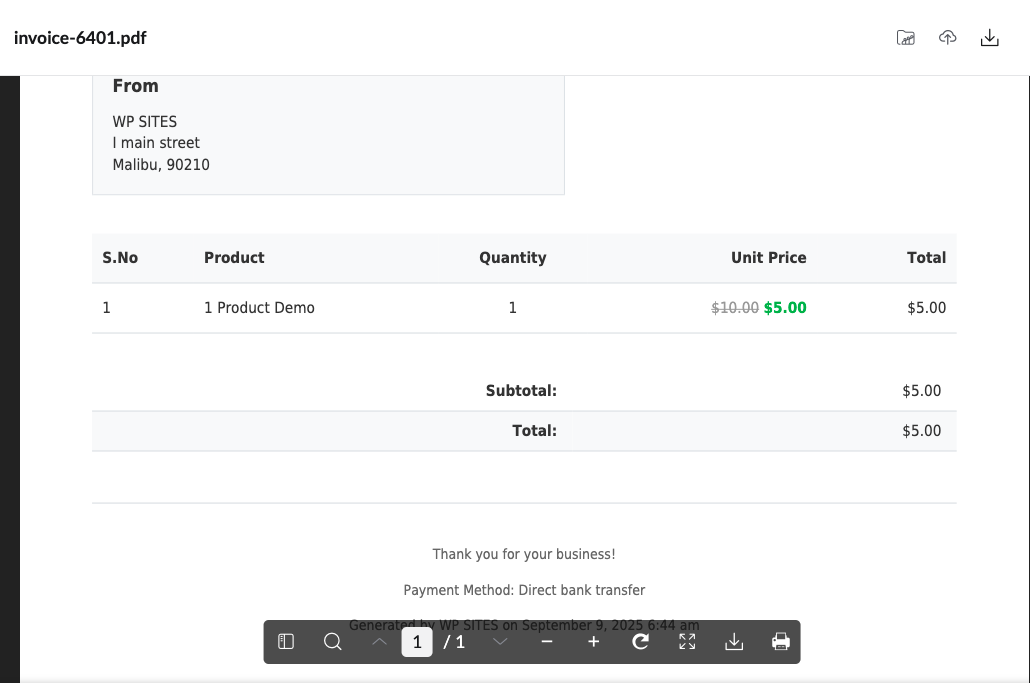This screenshot has height=683, width=1030.
Task: Click the invoice-6401.pdf file title
Action: coord(80,38)
